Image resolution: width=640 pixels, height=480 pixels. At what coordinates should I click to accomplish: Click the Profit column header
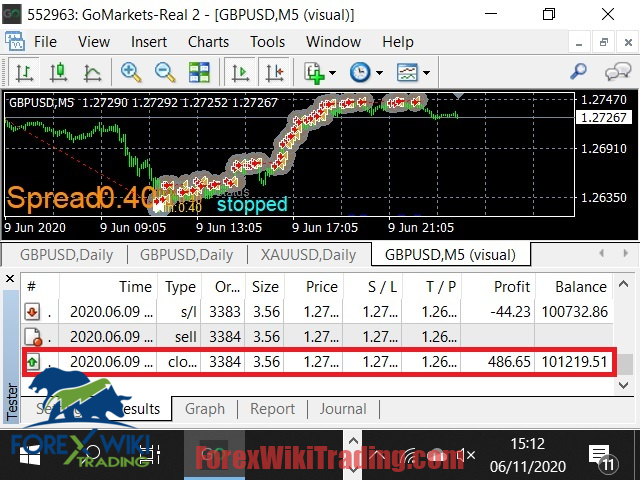498,287
